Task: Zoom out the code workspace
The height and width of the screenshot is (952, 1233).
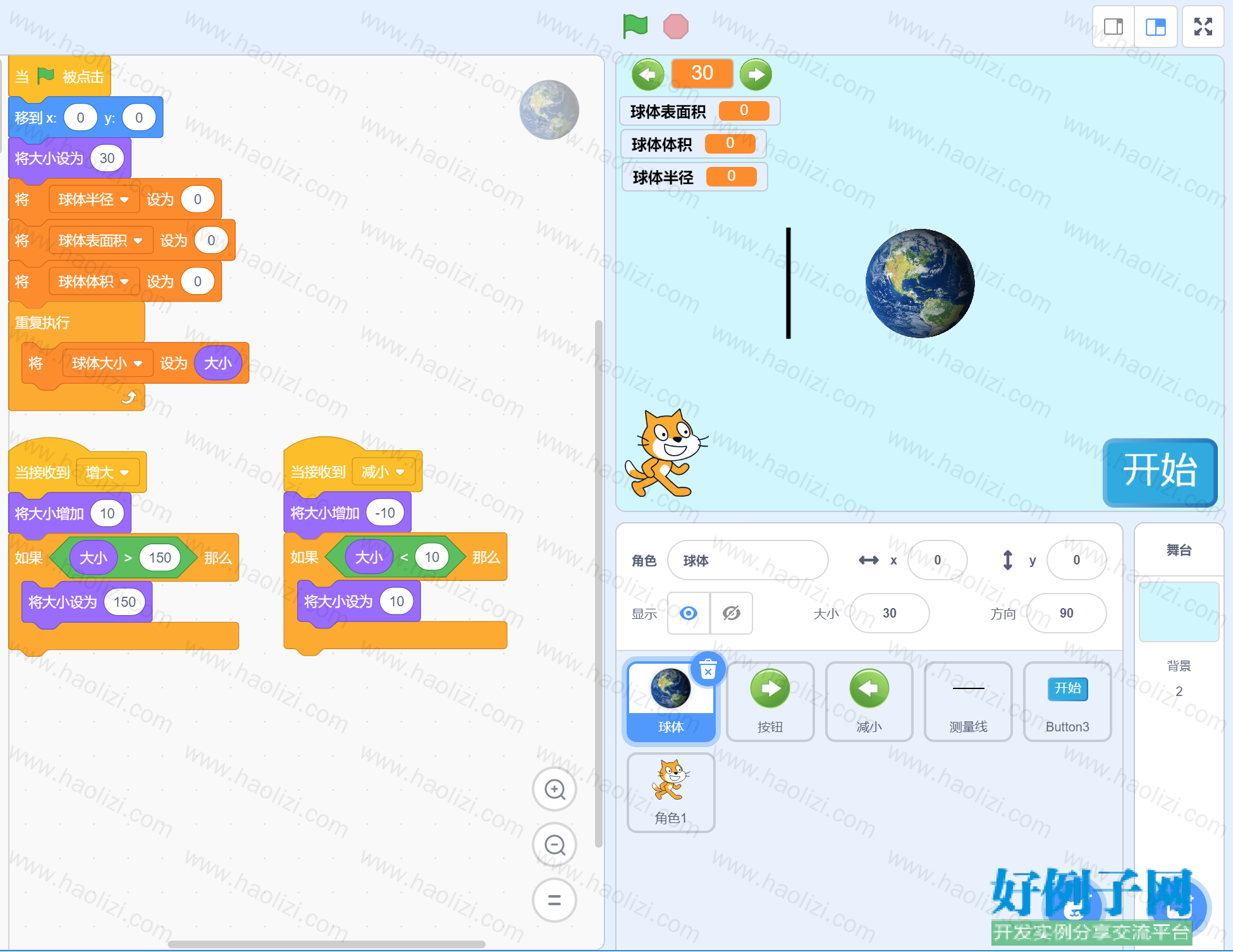Action: pos(555,845)
